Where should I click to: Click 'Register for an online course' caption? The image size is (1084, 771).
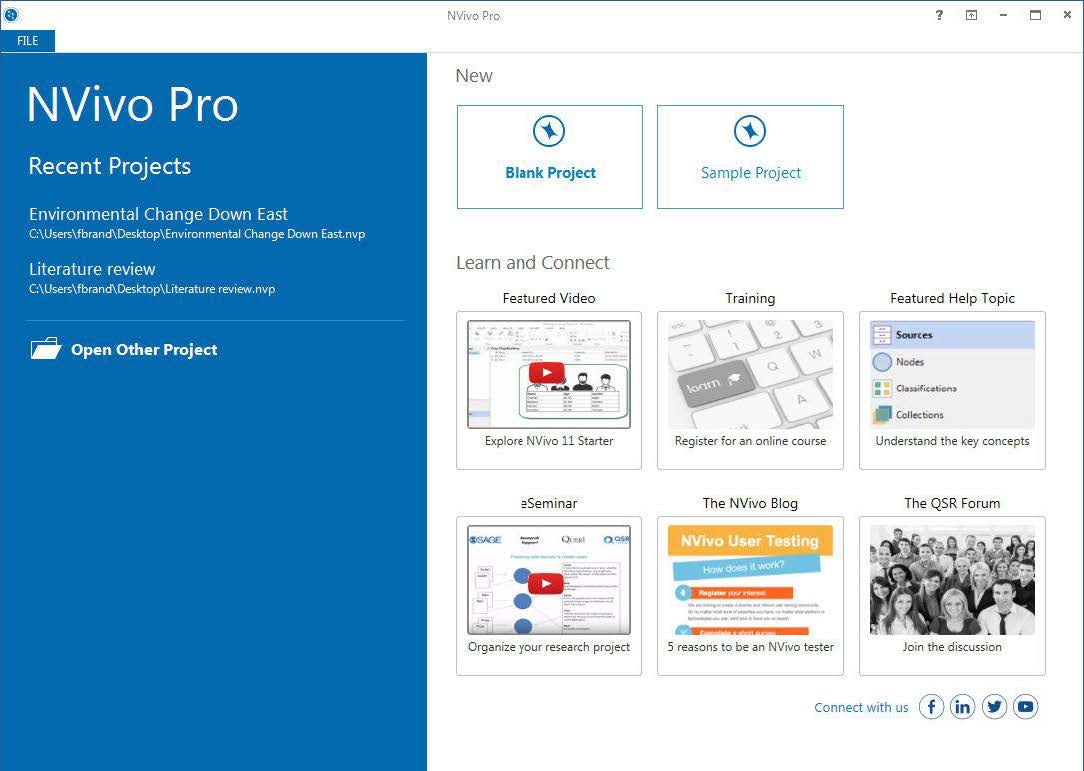click(750, 441)
